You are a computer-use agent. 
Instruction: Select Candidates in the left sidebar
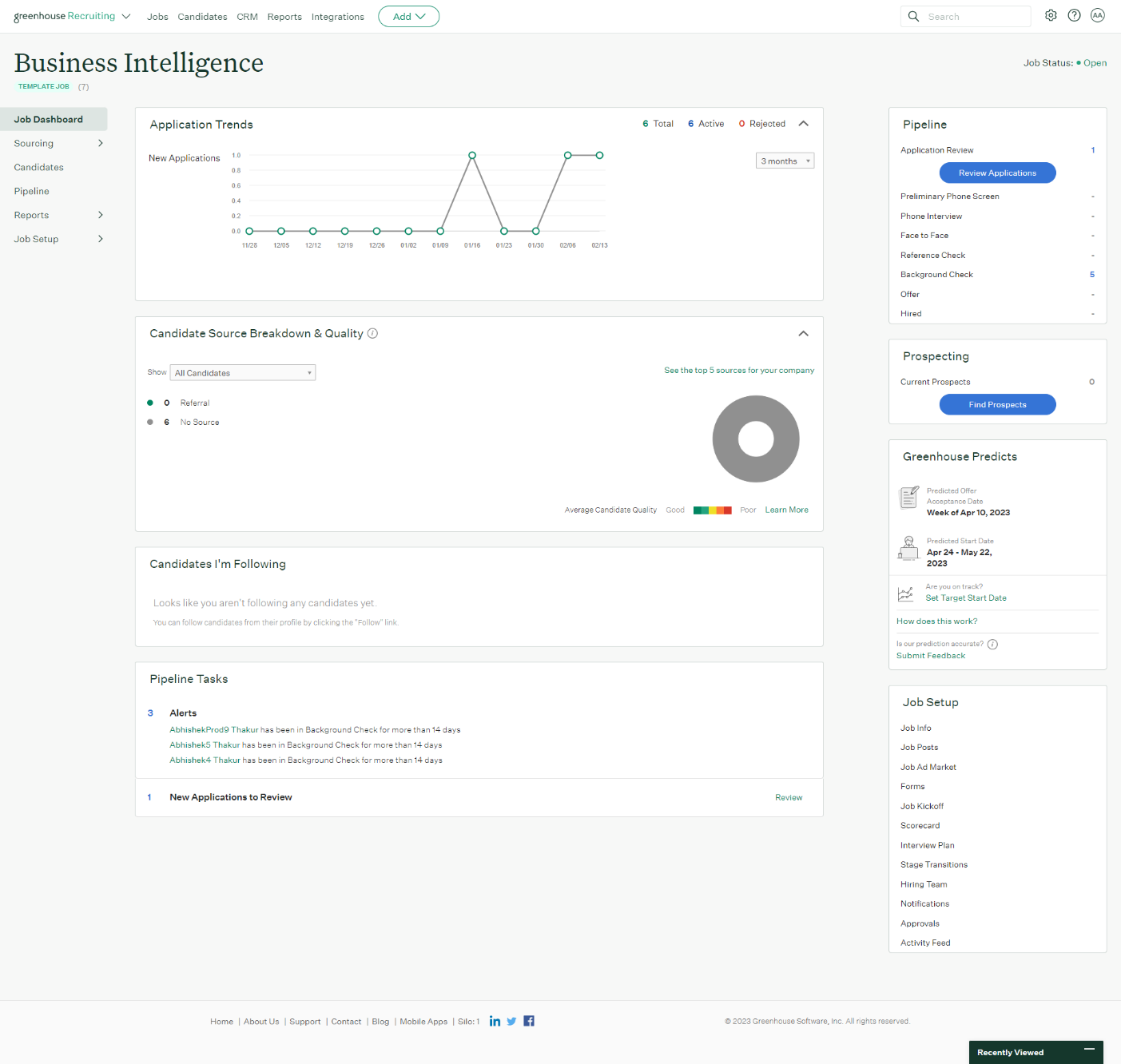click(x=38, y=167)
